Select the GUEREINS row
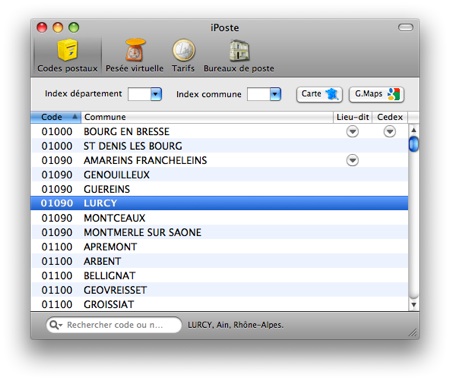The image size is (450, 381). pyautogui.click(x=219, y=189)
